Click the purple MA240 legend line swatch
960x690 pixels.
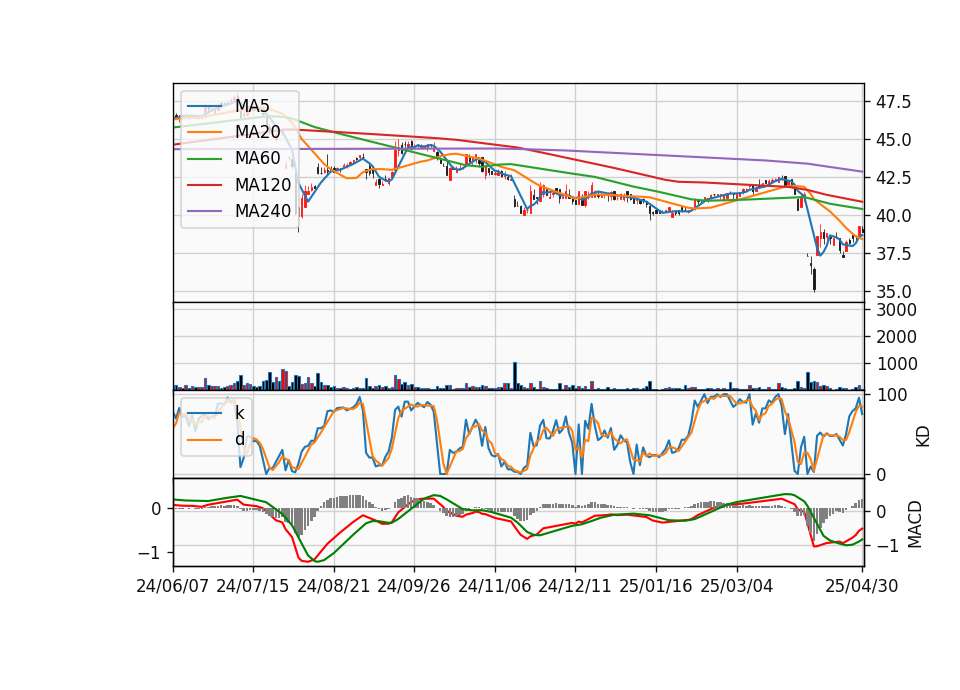204,211
